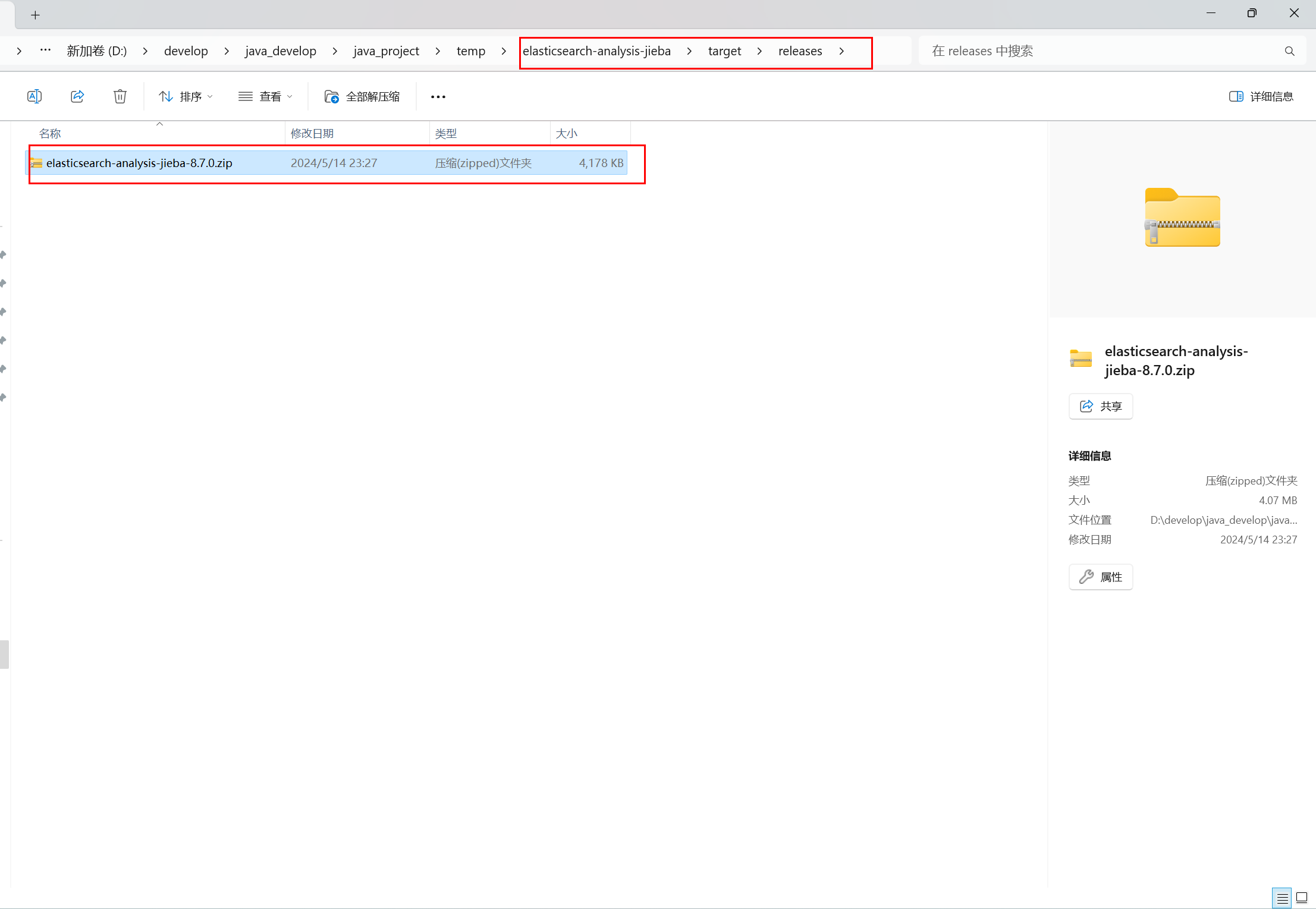The image size is (1316, 909).
Task: Sort by Name (名称) column header
Action: click(50, 134)
